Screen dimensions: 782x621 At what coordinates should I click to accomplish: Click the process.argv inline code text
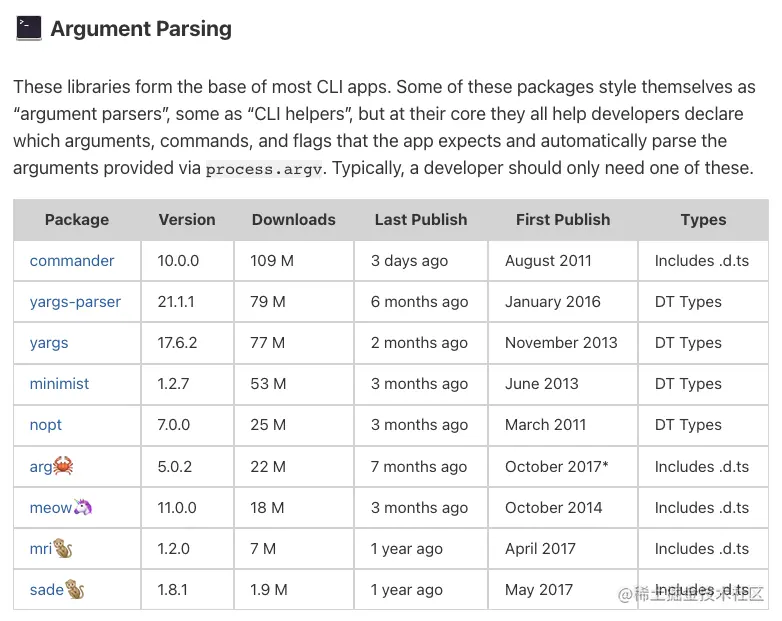[x=266, y=169]
